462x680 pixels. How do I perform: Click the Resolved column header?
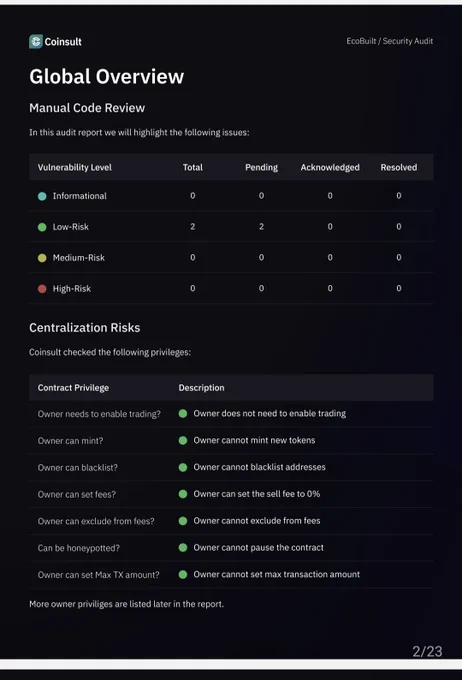[x=399, y=167]
